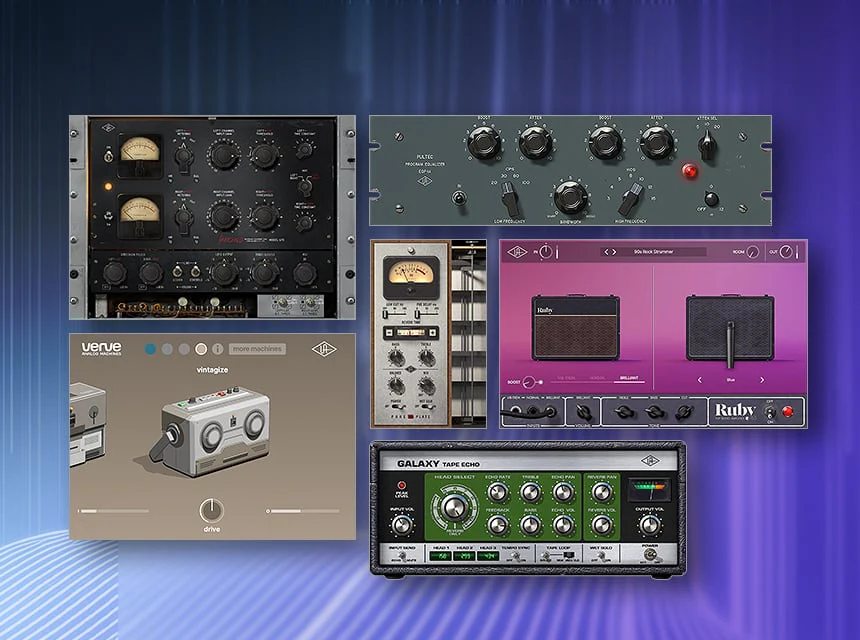Select the white machine dot in Verve
Image resolution: width=860 pixels, height=640 pixels.
201,349
